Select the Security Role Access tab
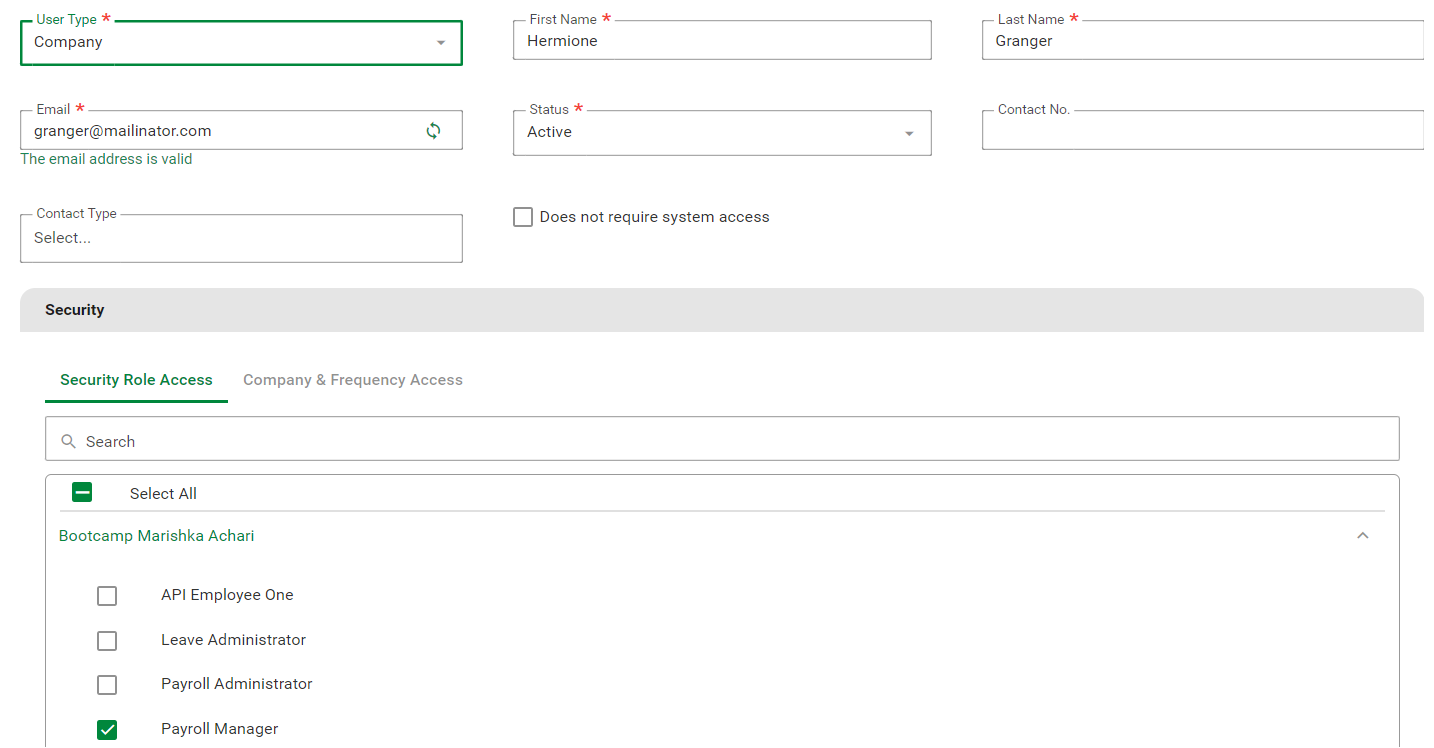This screenshot has height=748, width=1434. (136, 380)
